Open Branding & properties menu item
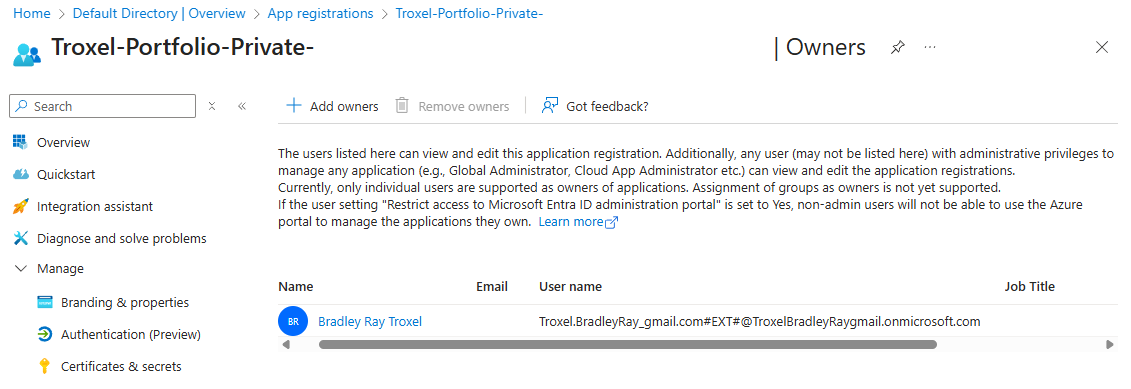Viewport: 1131px width, 389px height. [x=125, y=302]
